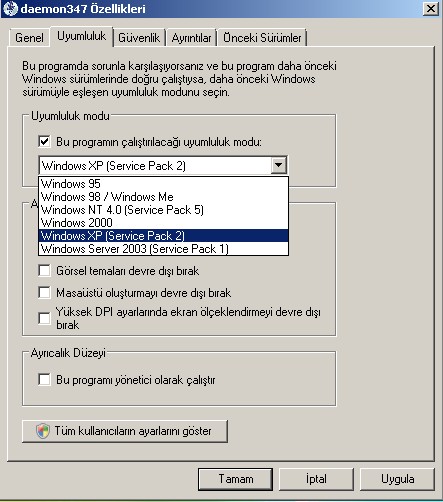Switch to the Genel tab
Screen dimensions: 443x502
pos(29,38)
